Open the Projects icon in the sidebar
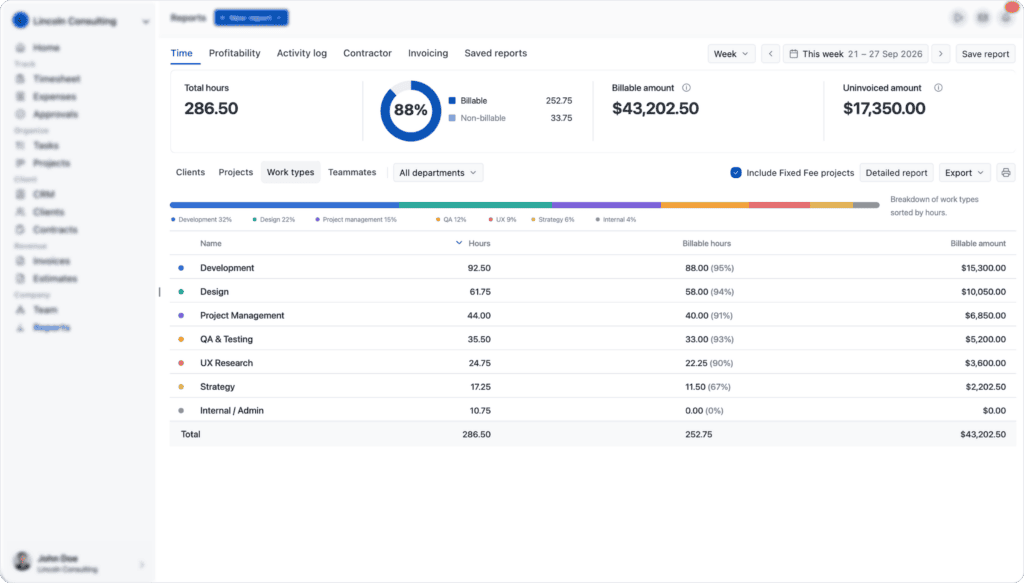Image resolution: width=1024 pixels, height=583 pixels. [20, 163]
